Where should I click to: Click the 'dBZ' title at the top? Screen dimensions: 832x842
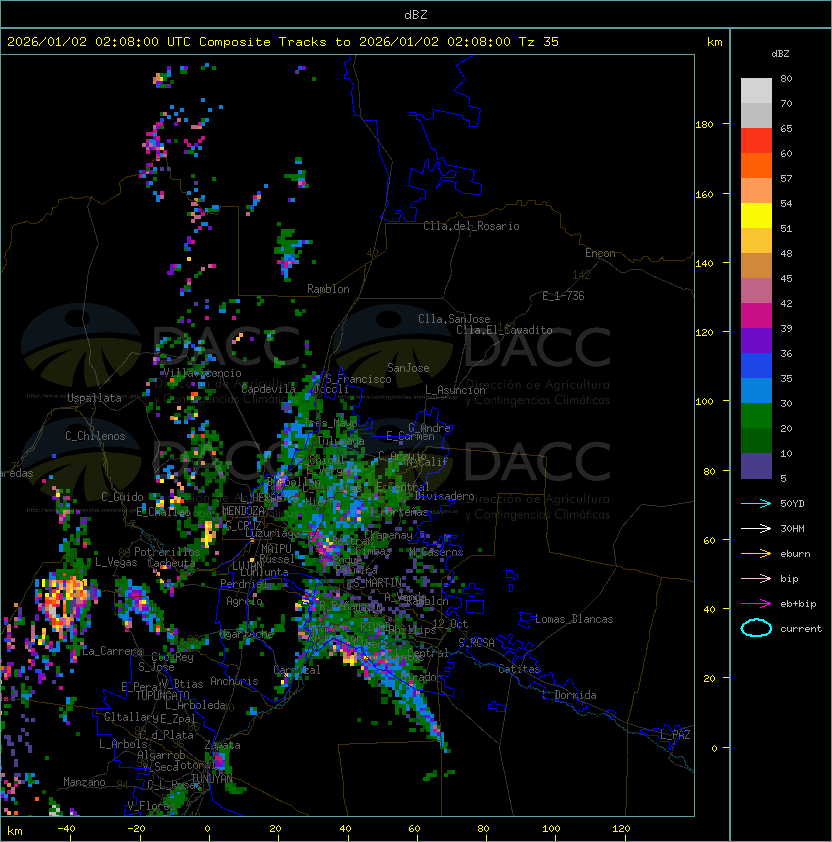pos(416,14)
